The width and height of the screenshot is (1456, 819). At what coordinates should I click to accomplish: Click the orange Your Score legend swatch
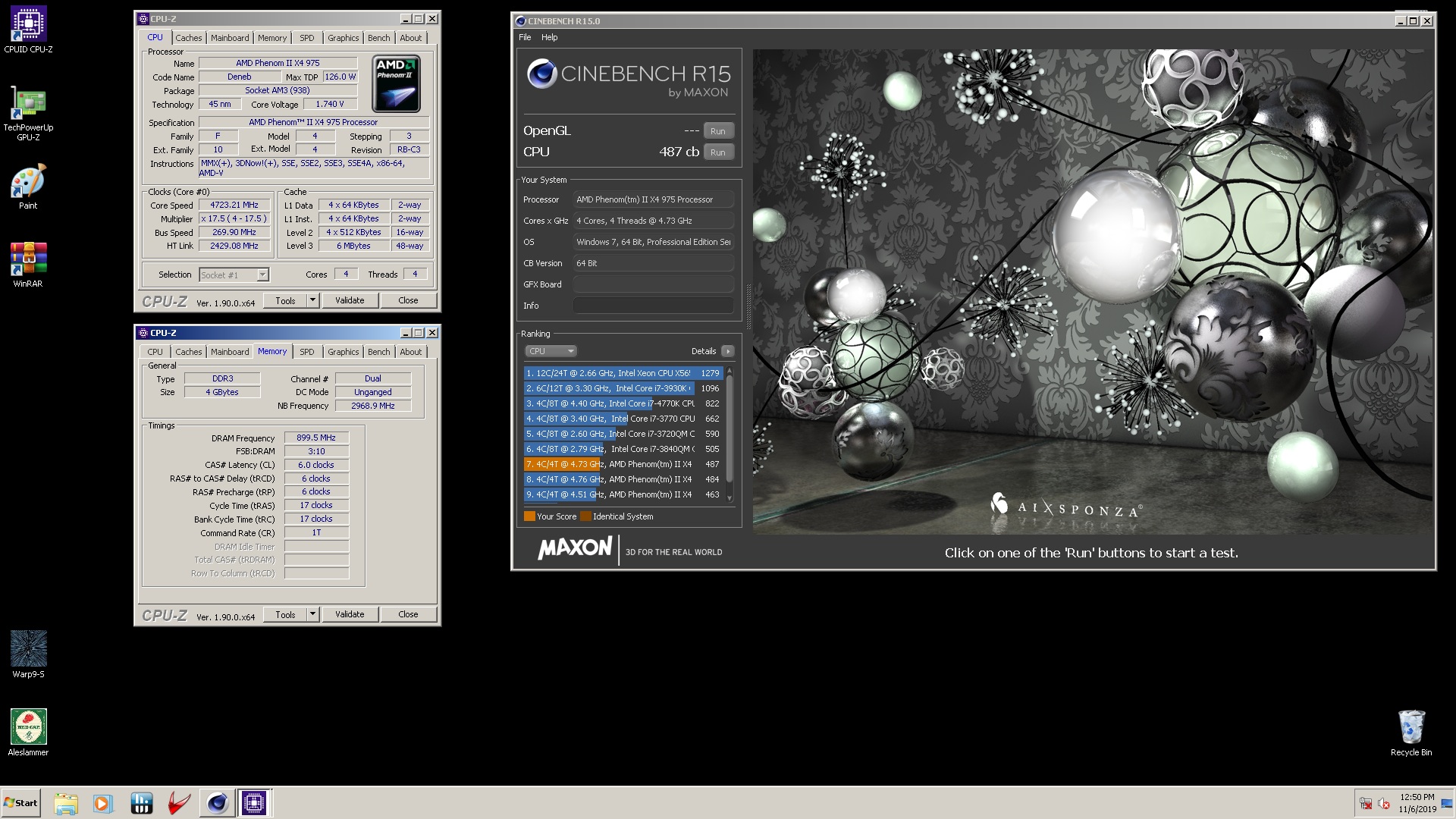tap(529, 516)
